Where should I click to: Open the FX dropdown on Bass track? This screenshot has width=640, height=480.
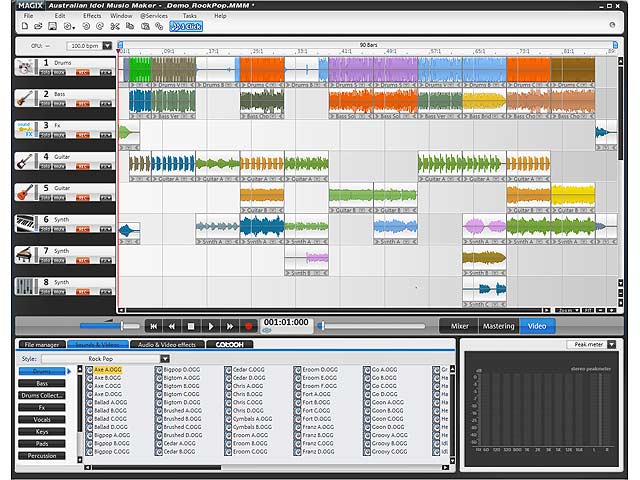coord(106,104)
